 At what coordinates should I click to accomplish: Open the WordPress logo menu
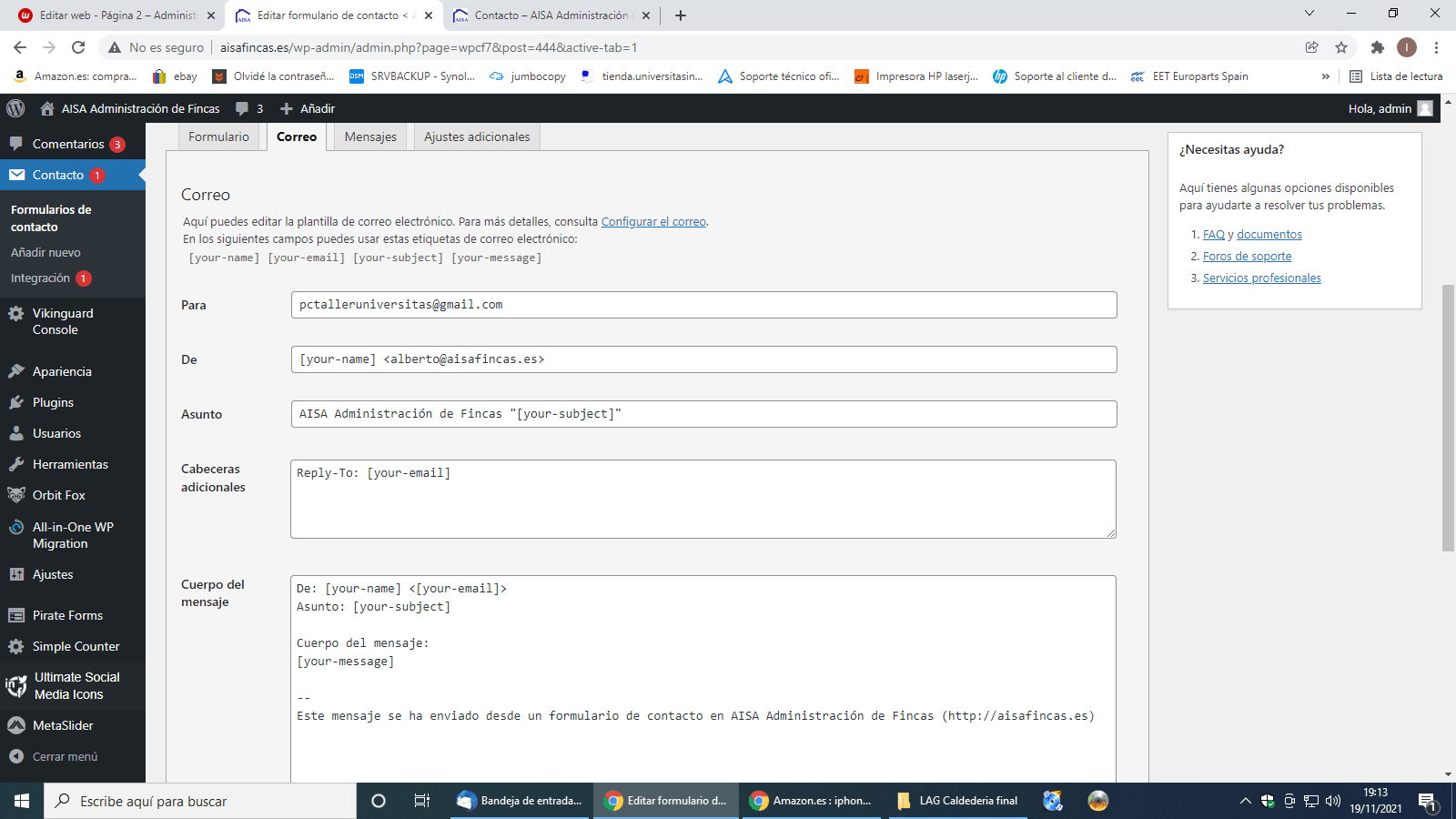click(15, 108)
